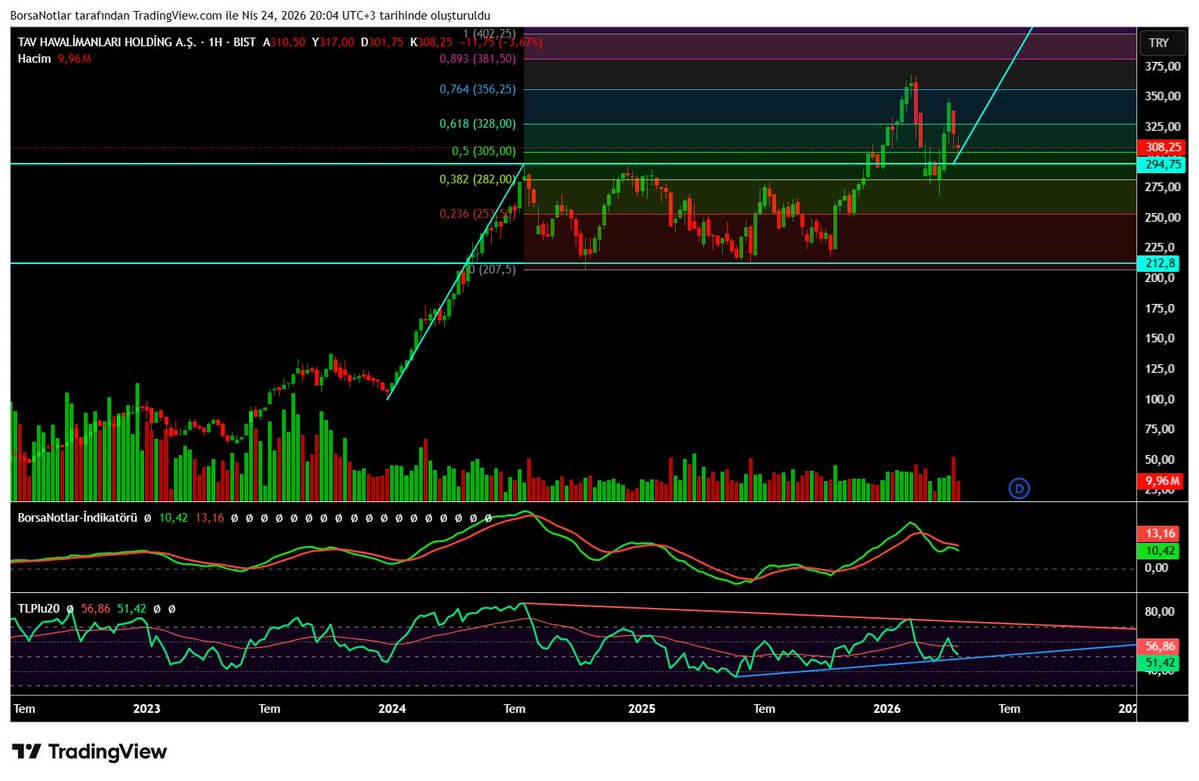The height and width of the screenshot is (781, 1199).
Task: Click the red 9,96M volume axis tag
Action: point(1162,481)
